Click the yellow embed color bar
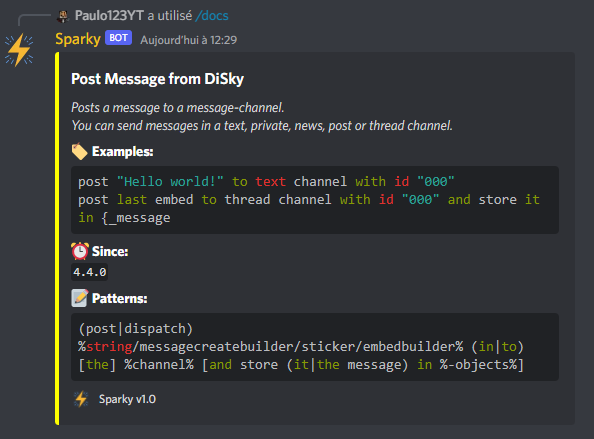 [57, 238]
